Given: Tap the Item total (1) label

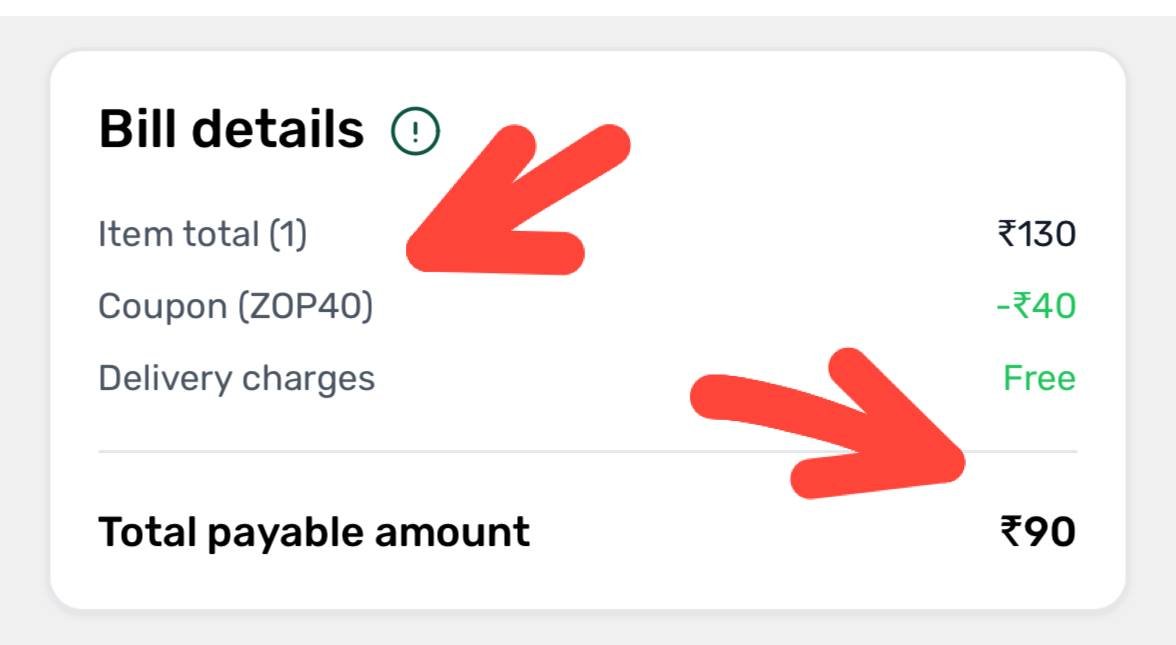Looking at the screenshot, I should (202, 234).
